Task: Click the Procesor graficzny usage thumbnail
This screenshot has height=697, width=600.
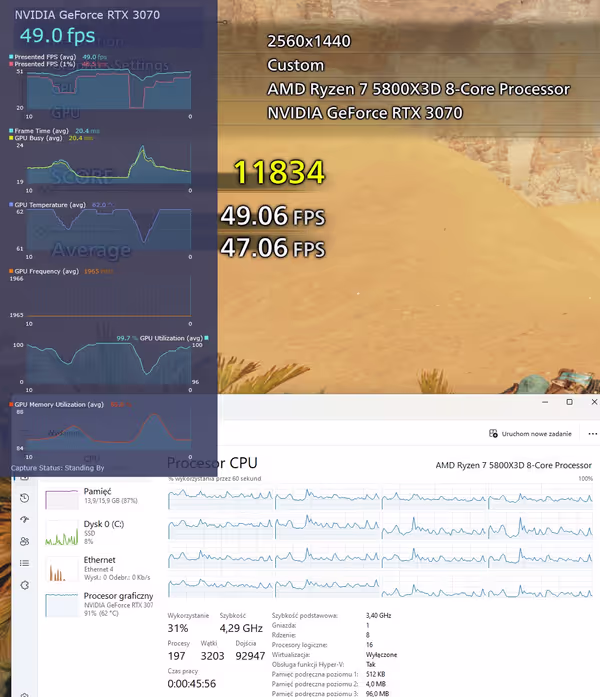Action: click(62, 605)
